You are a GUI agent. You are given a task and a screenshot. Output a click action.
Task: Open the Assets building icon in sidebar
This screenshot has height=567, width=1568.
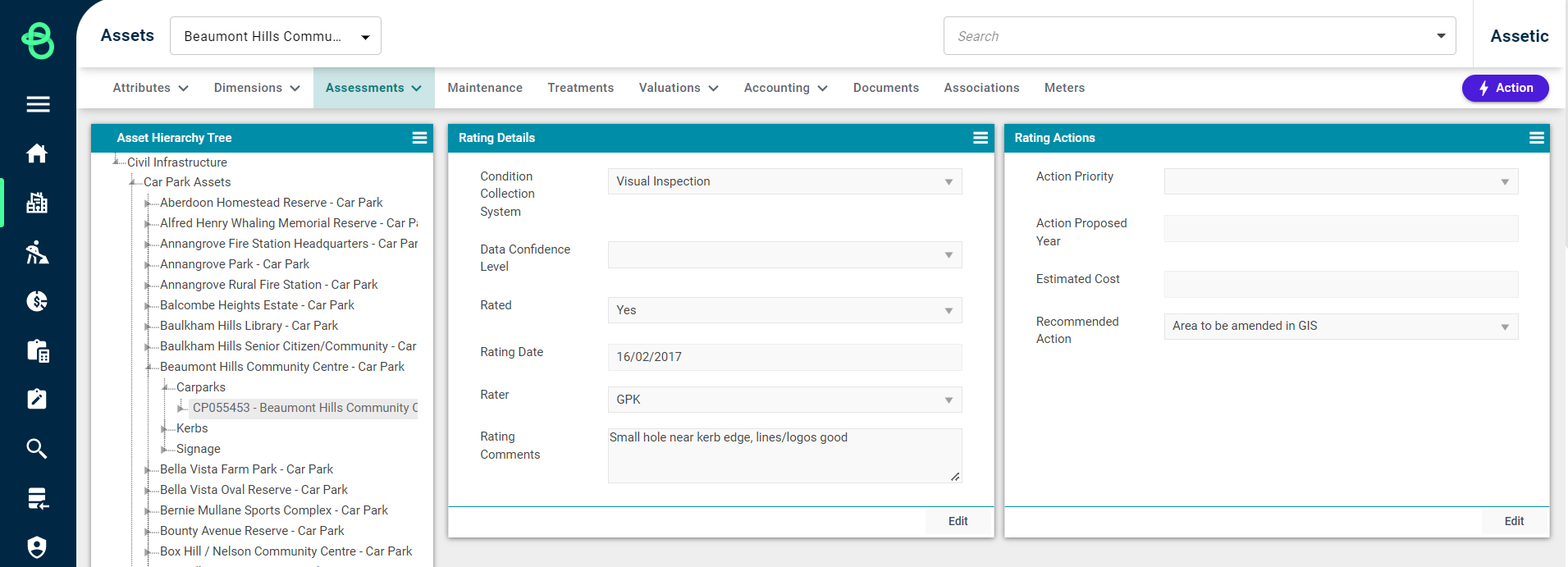[x=37, y=203]
